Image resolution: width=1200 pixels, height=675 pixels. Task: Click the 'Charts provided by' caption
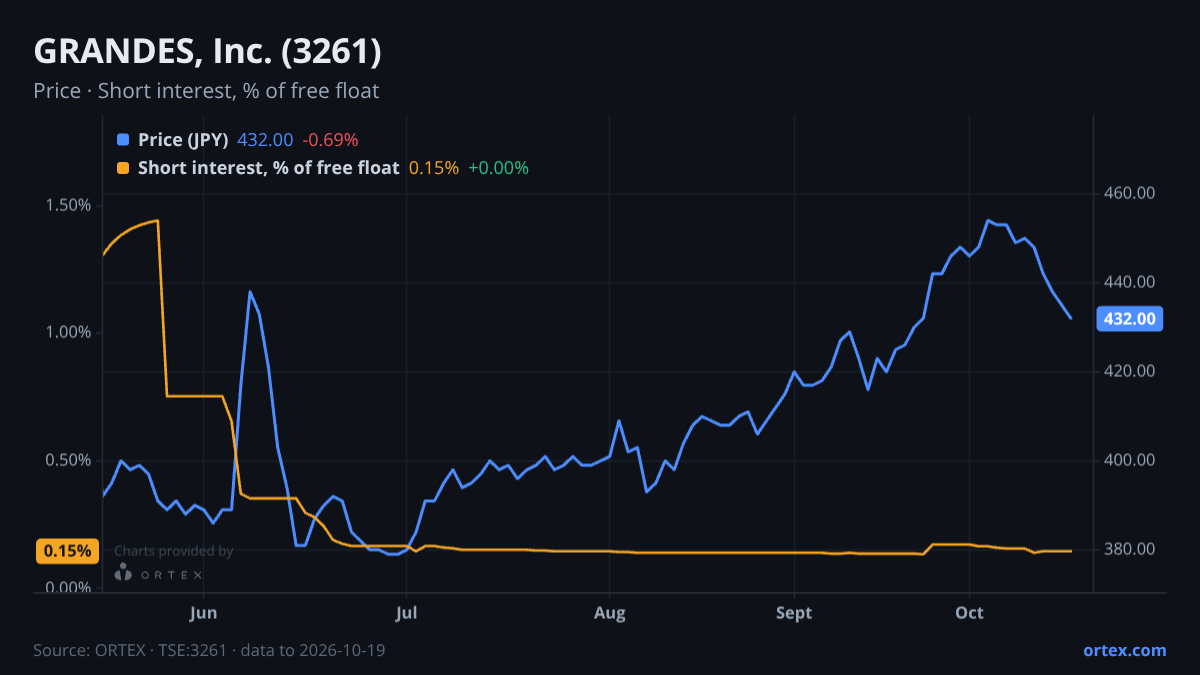(174, 551)
